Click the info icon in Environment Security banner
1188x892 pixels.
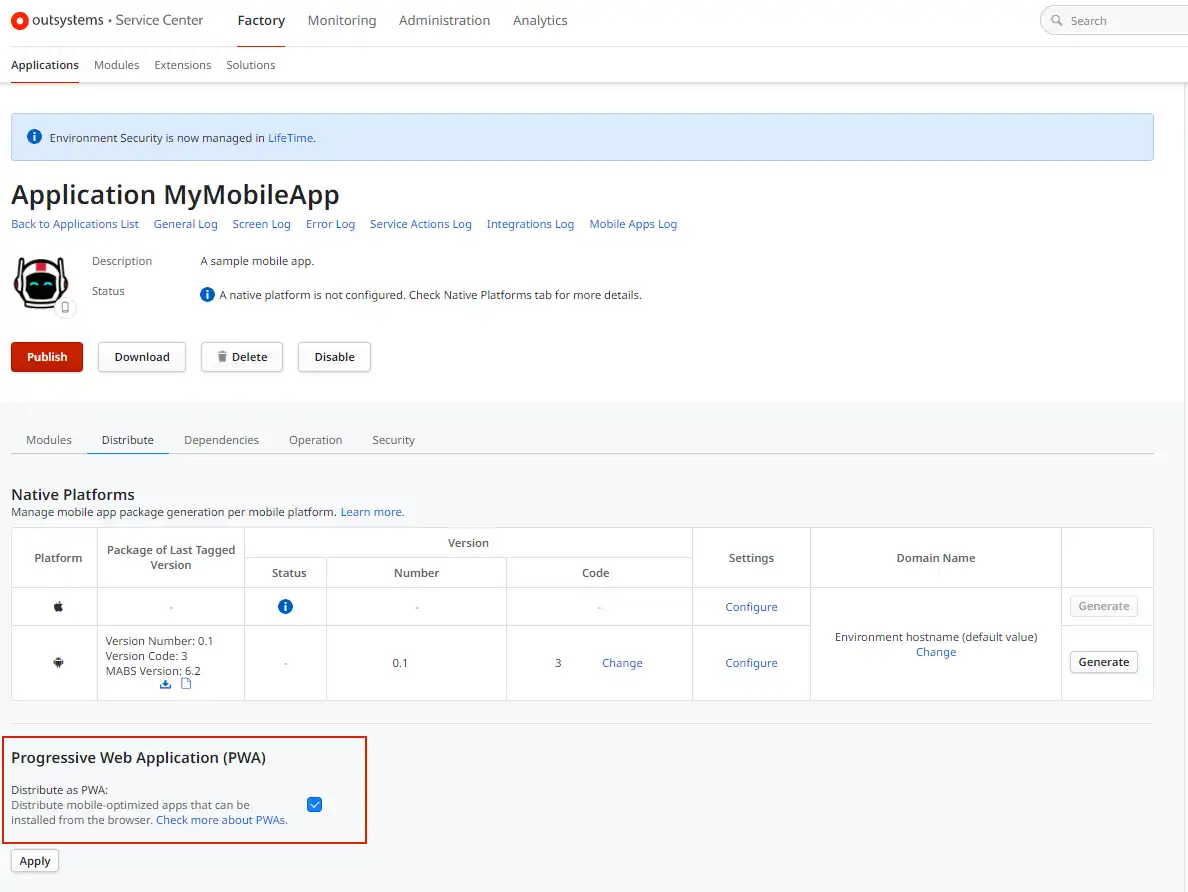coord(34,136)
